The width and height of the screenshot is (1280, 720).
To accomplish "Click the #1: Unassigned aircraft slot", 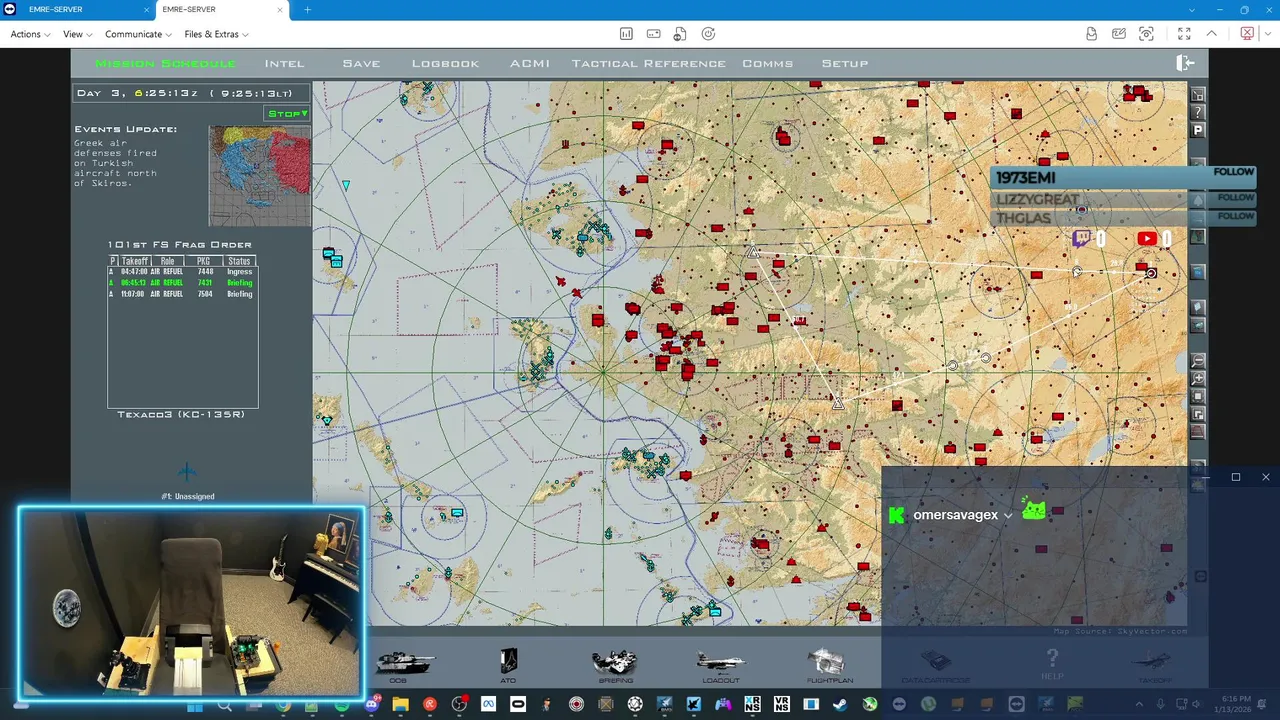I will [x=187, y=496].
